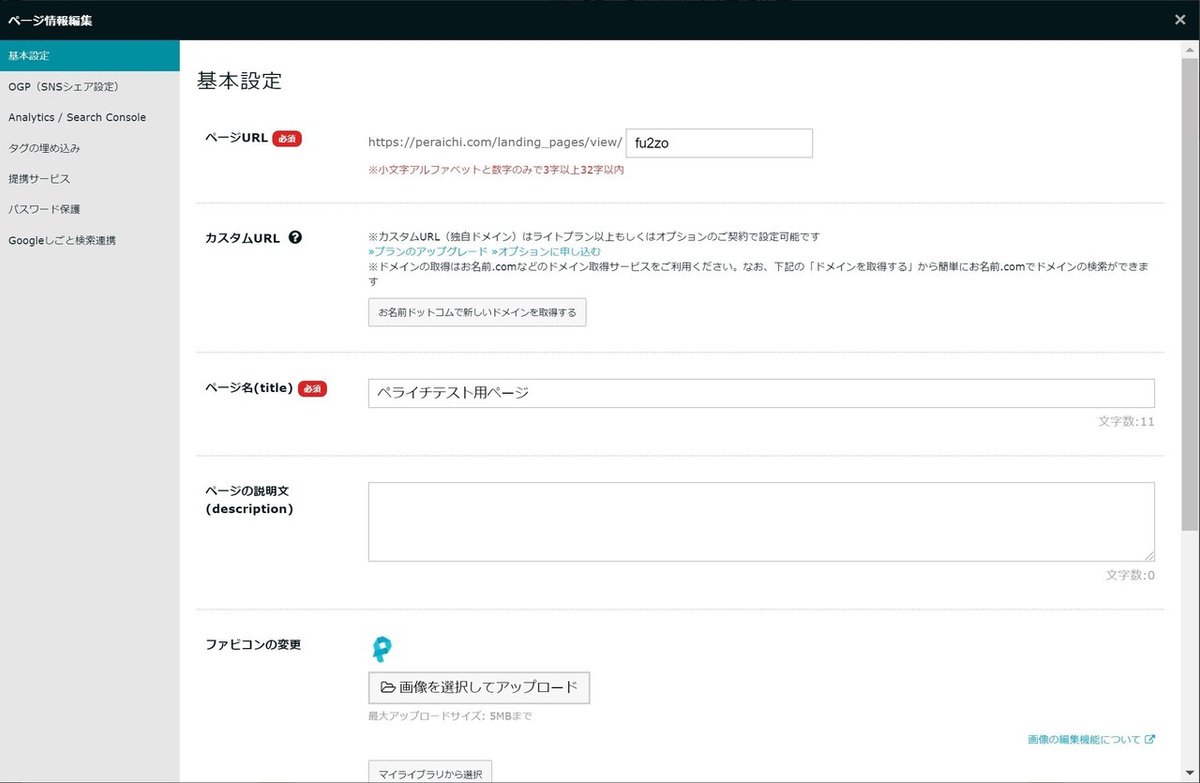This screenshot has width=1200, height=783.
Task: Click the red 必須 badge beside ページ名(title)
Action: (x=312, y=389)
